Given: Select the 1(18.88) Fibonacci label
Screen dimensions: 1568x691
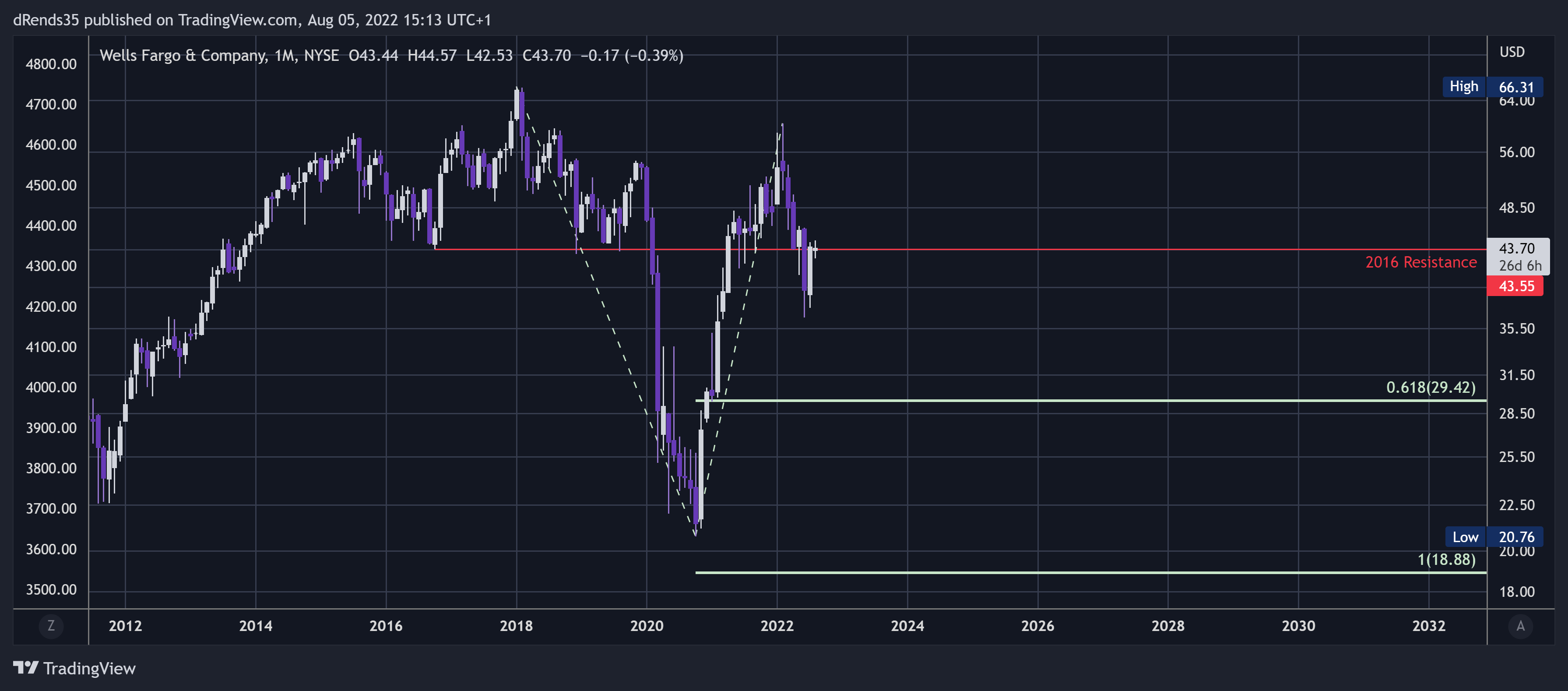Looking at the screenshot, I should click(x=1446, y=559).
